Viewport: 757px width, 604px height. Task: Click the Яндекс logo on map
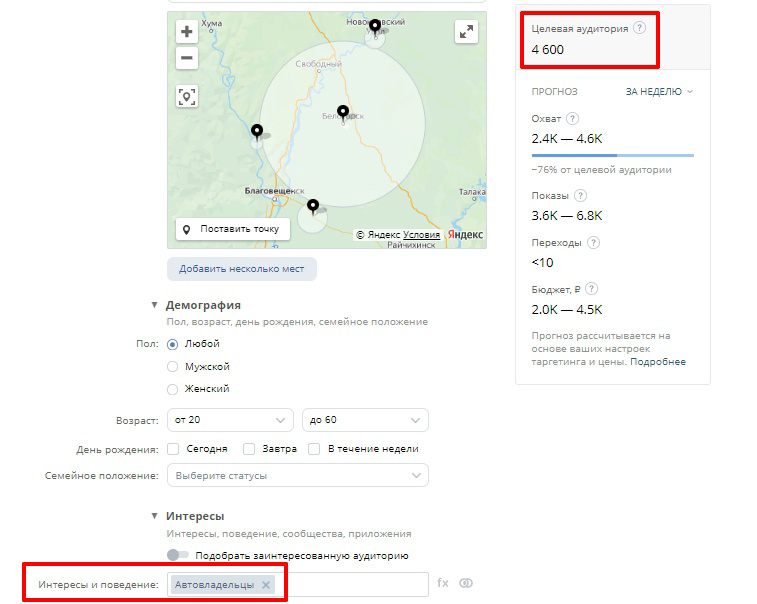click(465, 235)
